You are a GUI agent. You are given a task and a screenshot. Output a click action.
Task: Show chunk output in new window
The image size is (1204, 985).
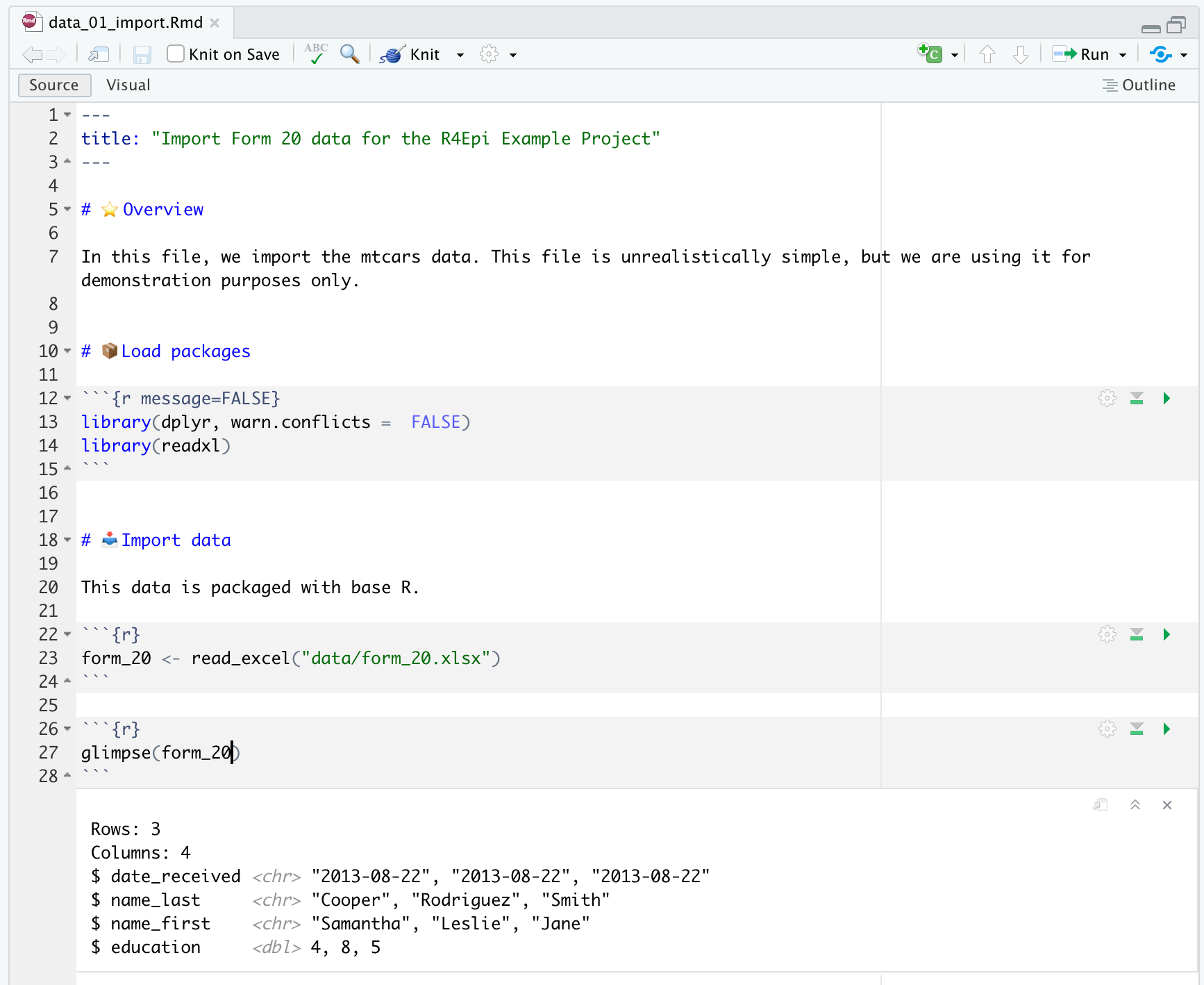point(1101,805)
